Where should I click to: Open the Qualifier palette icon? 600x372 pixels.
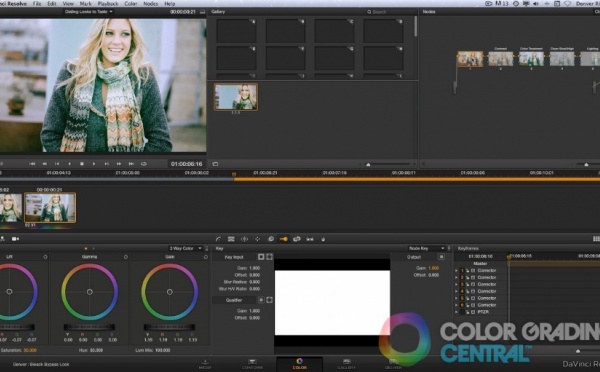[x=231, y=239]
